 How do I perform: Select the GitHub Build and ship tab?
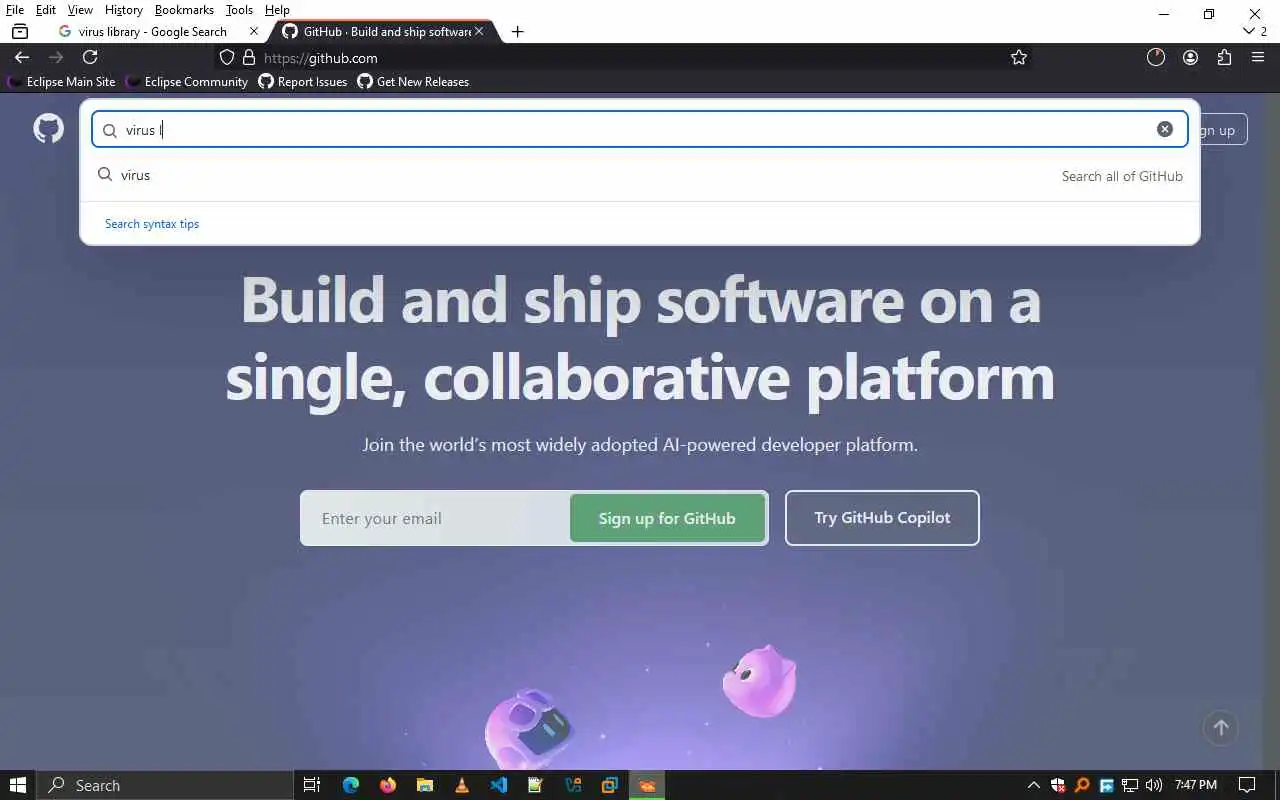point(387,31)
